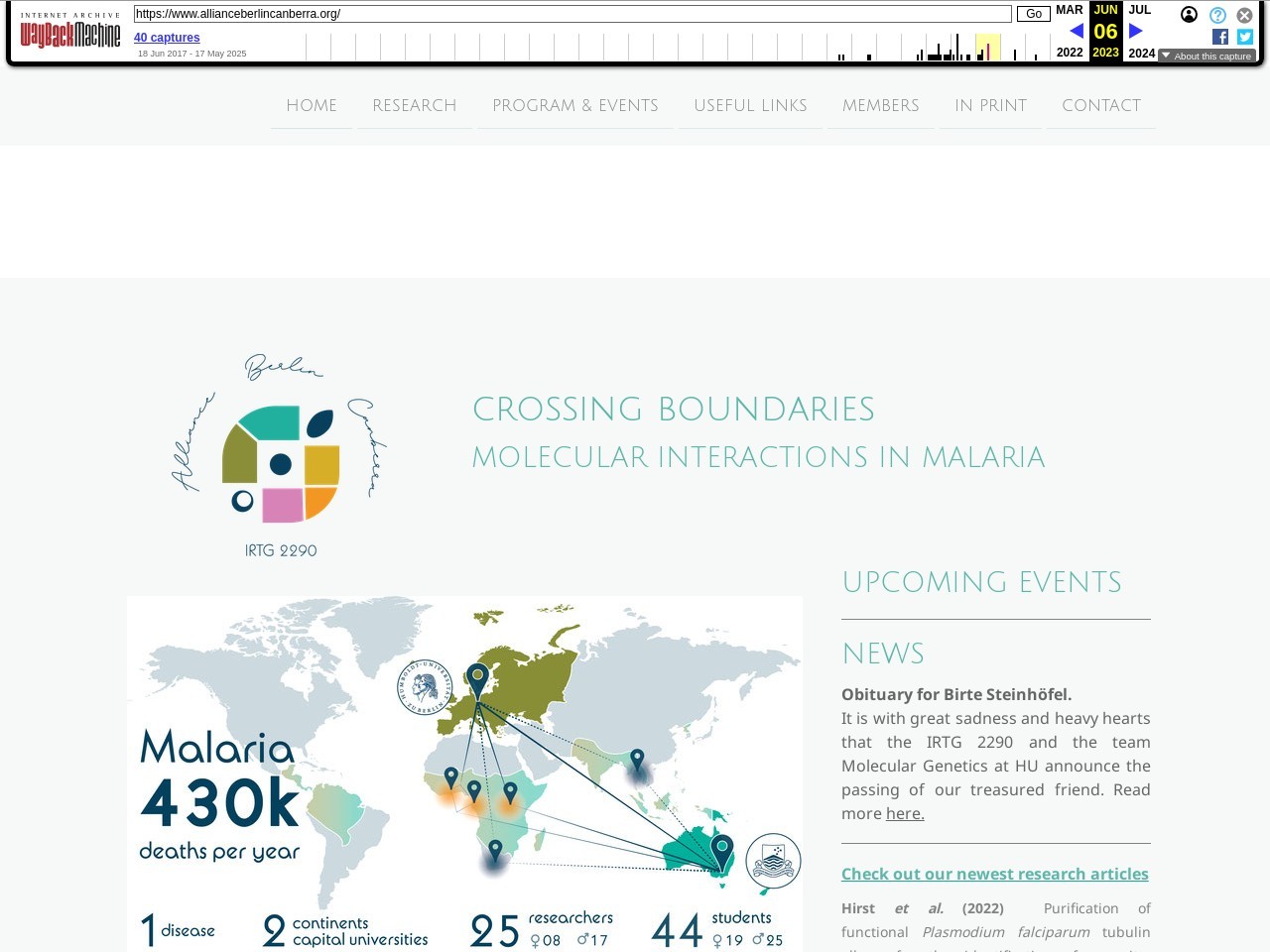This screenshot has width=1270, height=952.
Task: Click the Wayback Machine logo
Action: [70, 31]
